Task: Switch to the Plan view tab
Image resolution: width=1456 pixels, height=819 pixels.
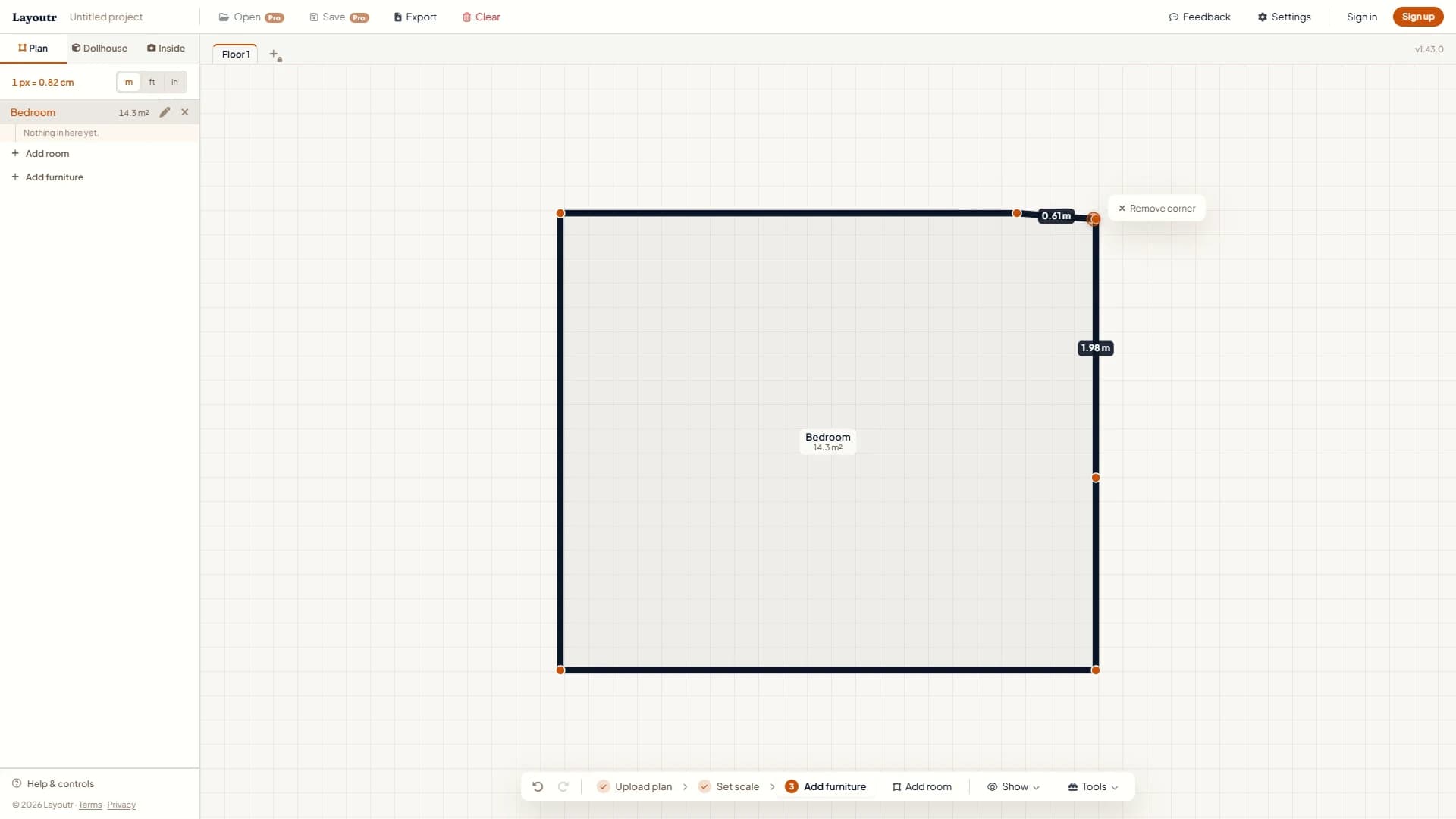Action: 33,48
